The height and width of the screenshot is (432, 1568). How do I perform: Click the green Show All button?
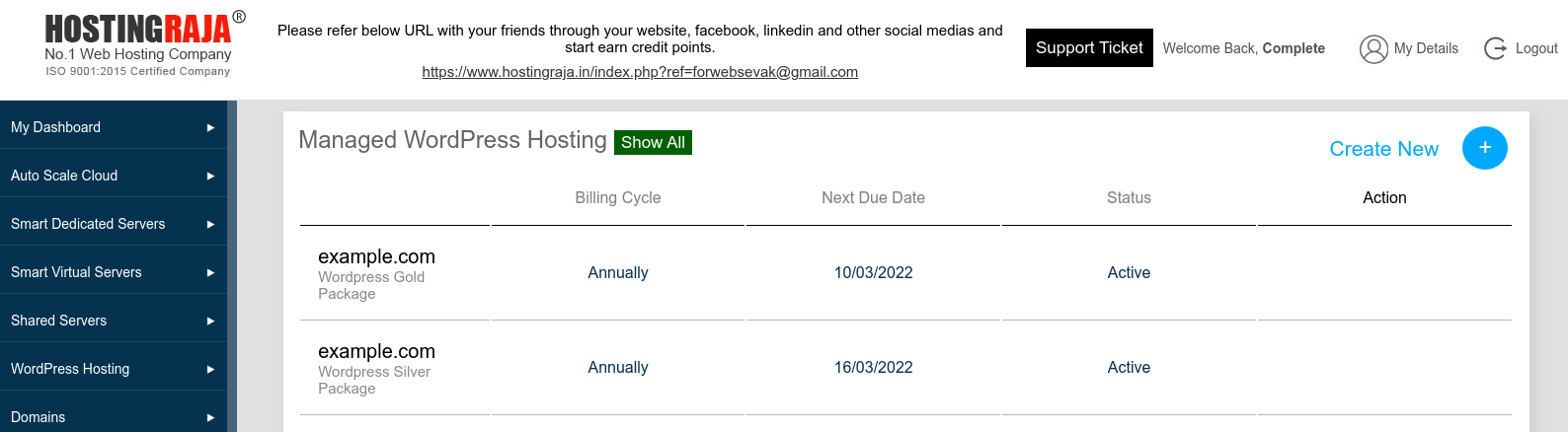(653, 142)
